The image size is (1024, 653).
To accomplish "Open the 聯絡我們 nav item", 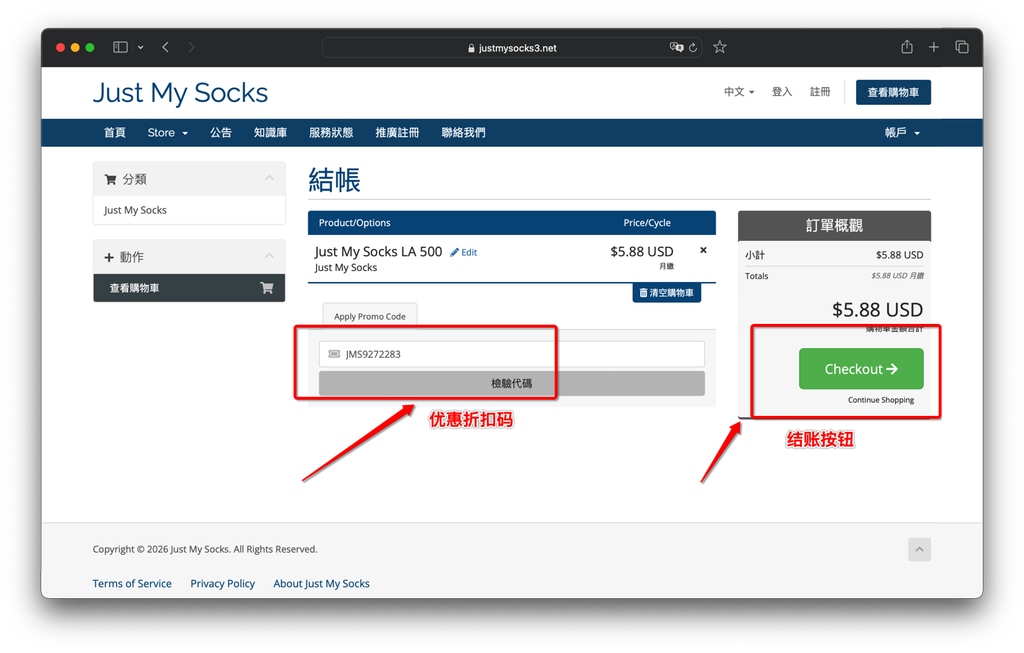I will point(464,133).
